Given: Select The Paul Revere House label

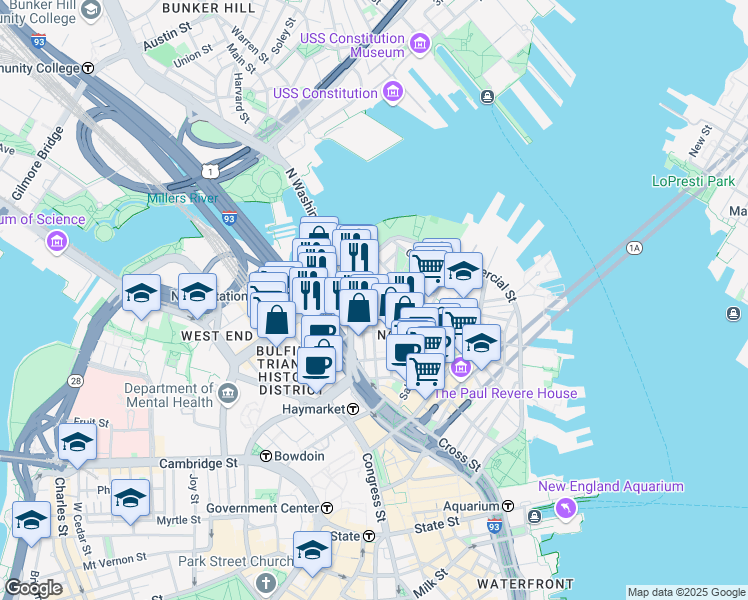Looking at the screenshot, I should click(505, 393).
